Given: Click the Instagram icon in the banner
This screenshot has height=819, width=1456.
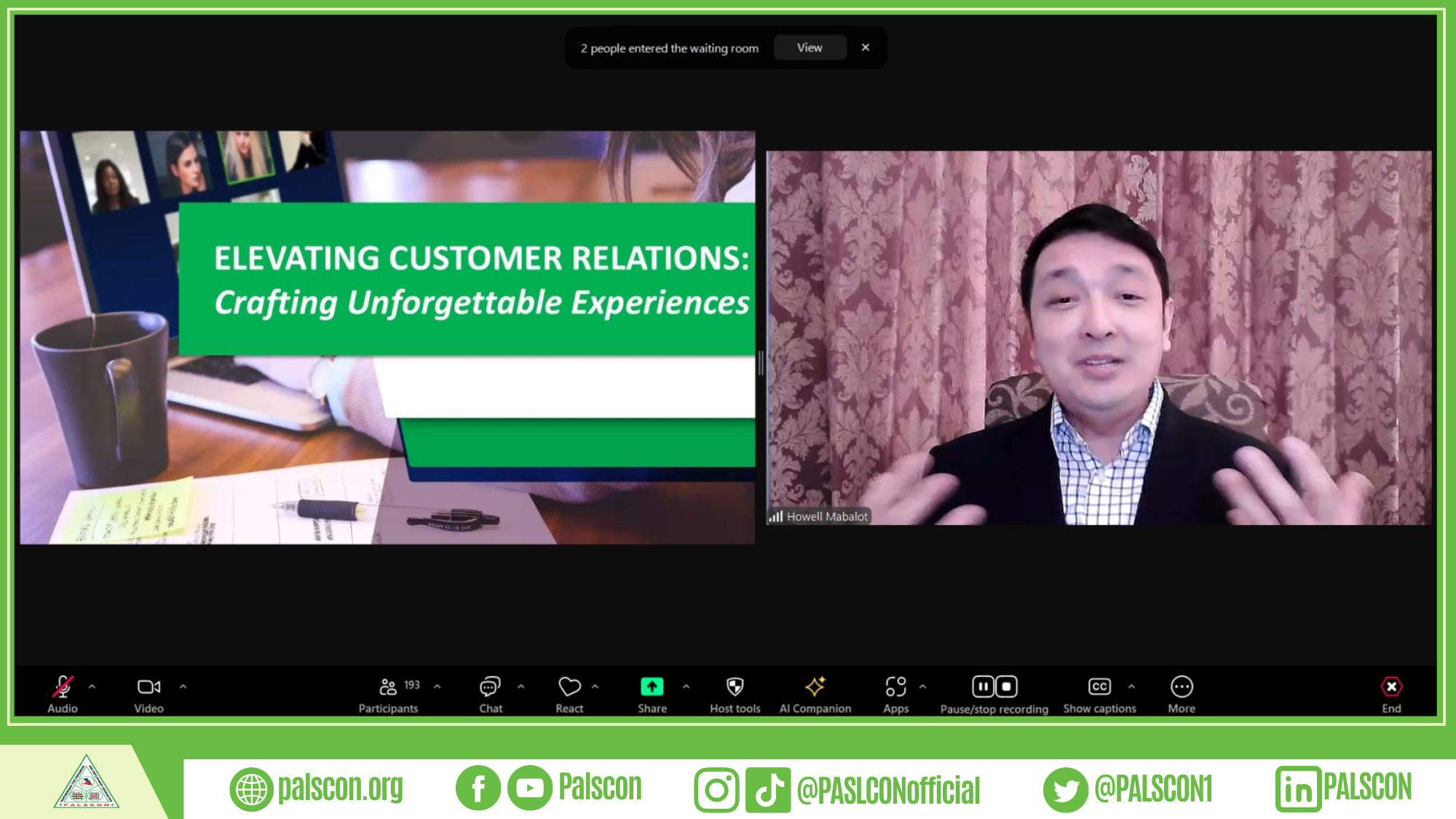Looking at the screenshot, I should tap(716, 790).
